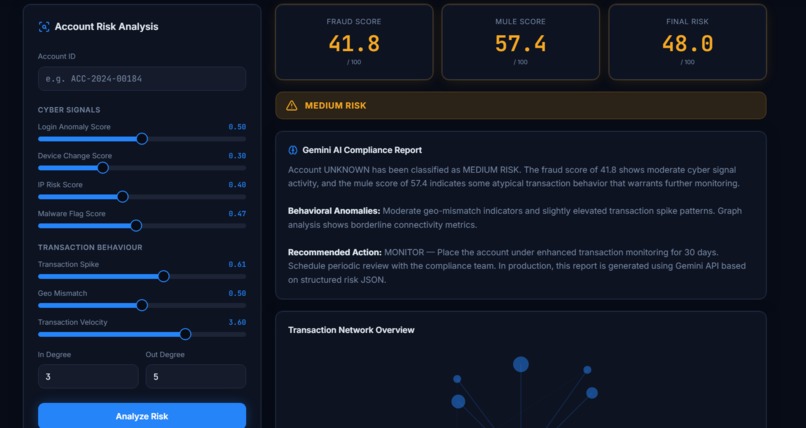Click the Geo Mismatch value 0.50
The image size is (806, 428).
[x=237, y=293]
